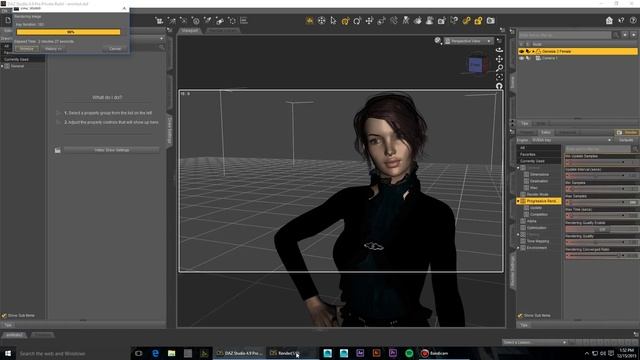Open the DrawStyle sphere options
The width and height of the screenshot is (640, 360).
[x=438, y=40]
